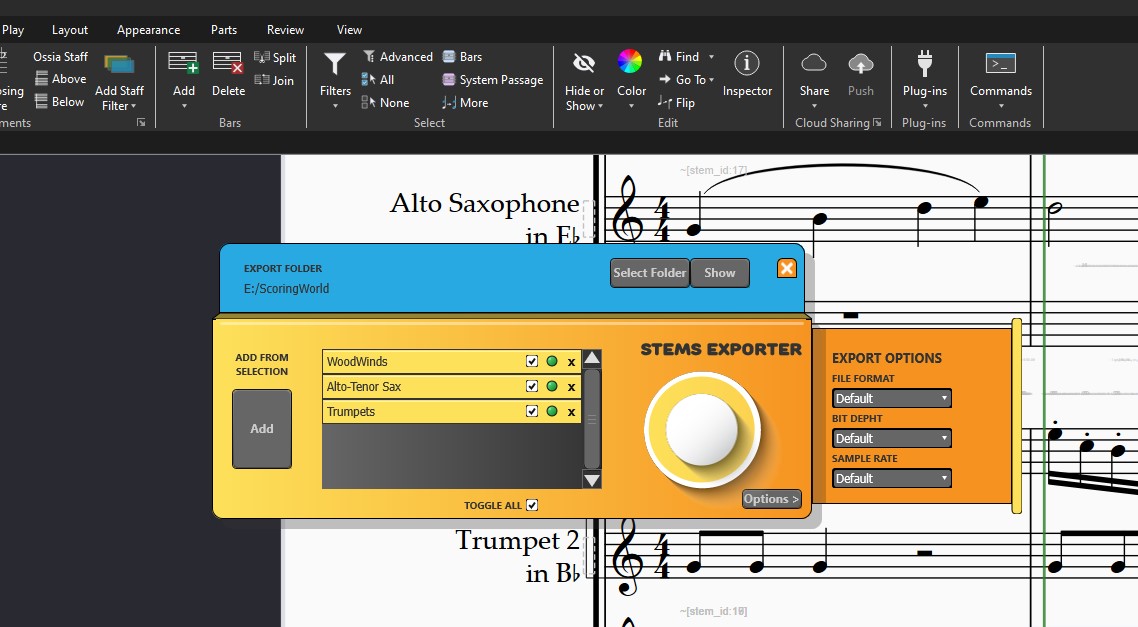
Task: Click the Share cloud icon
Action: pos(814,64)
